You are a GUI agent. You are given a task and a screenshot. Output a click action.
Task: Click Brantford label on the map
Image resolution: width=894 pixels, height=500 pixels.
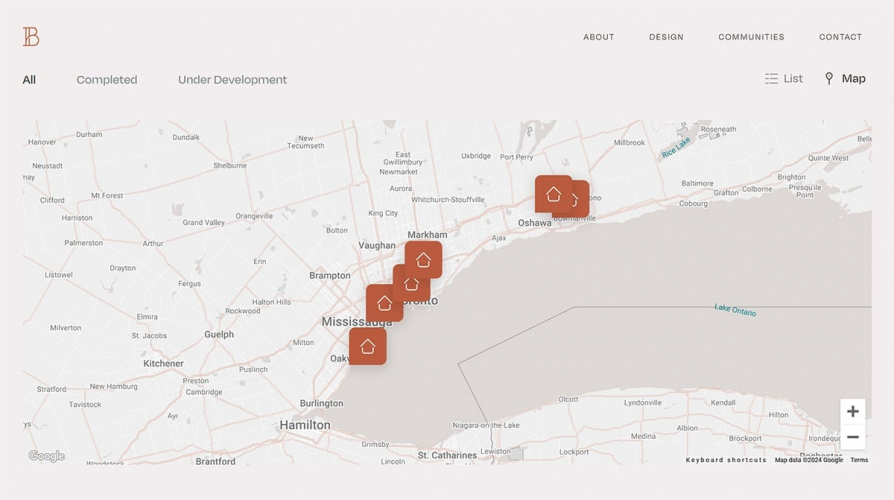click(x=215, y=461)
